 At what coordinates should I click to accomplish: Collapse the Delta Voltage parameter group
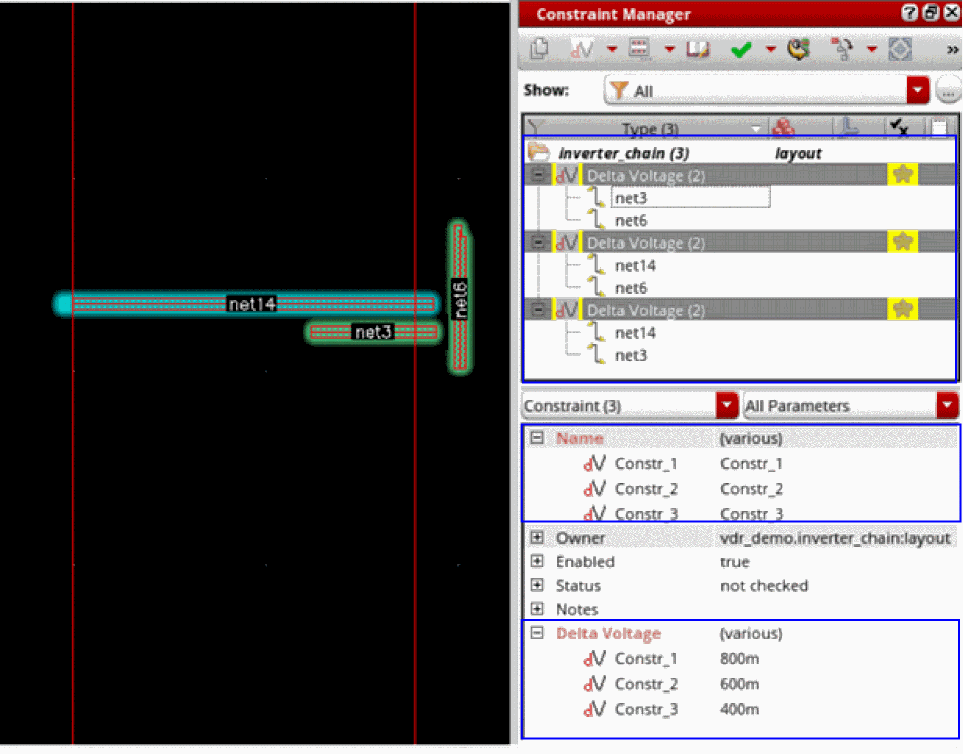(537, 632)
